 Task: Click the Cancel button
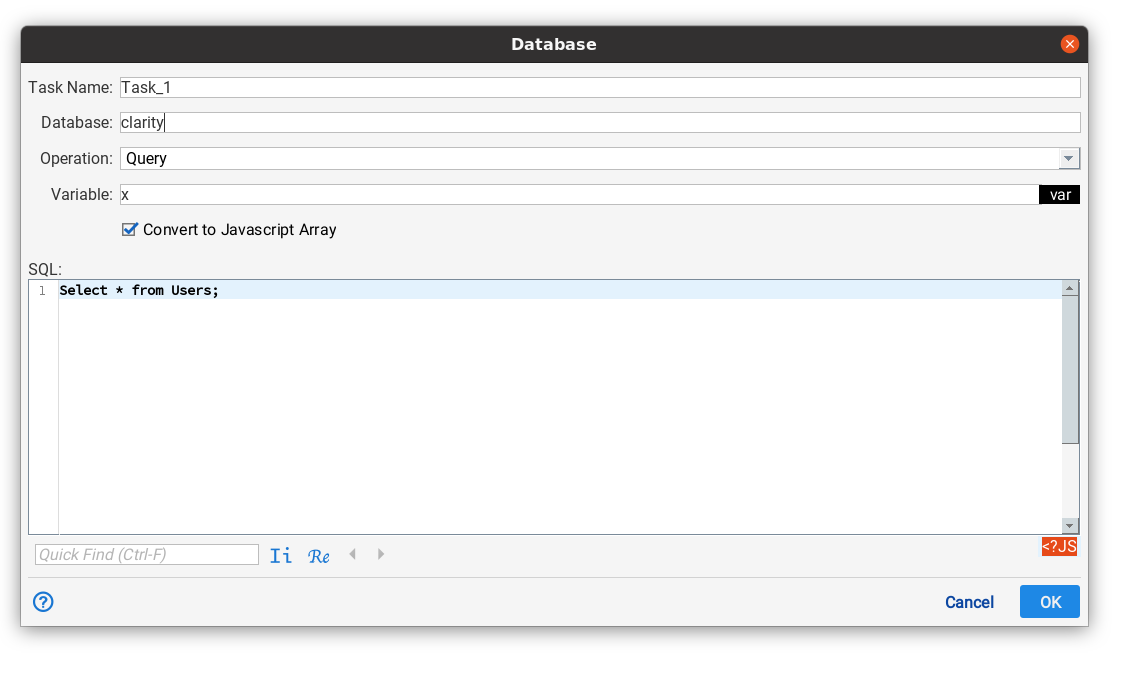click(x=968, y=601)
